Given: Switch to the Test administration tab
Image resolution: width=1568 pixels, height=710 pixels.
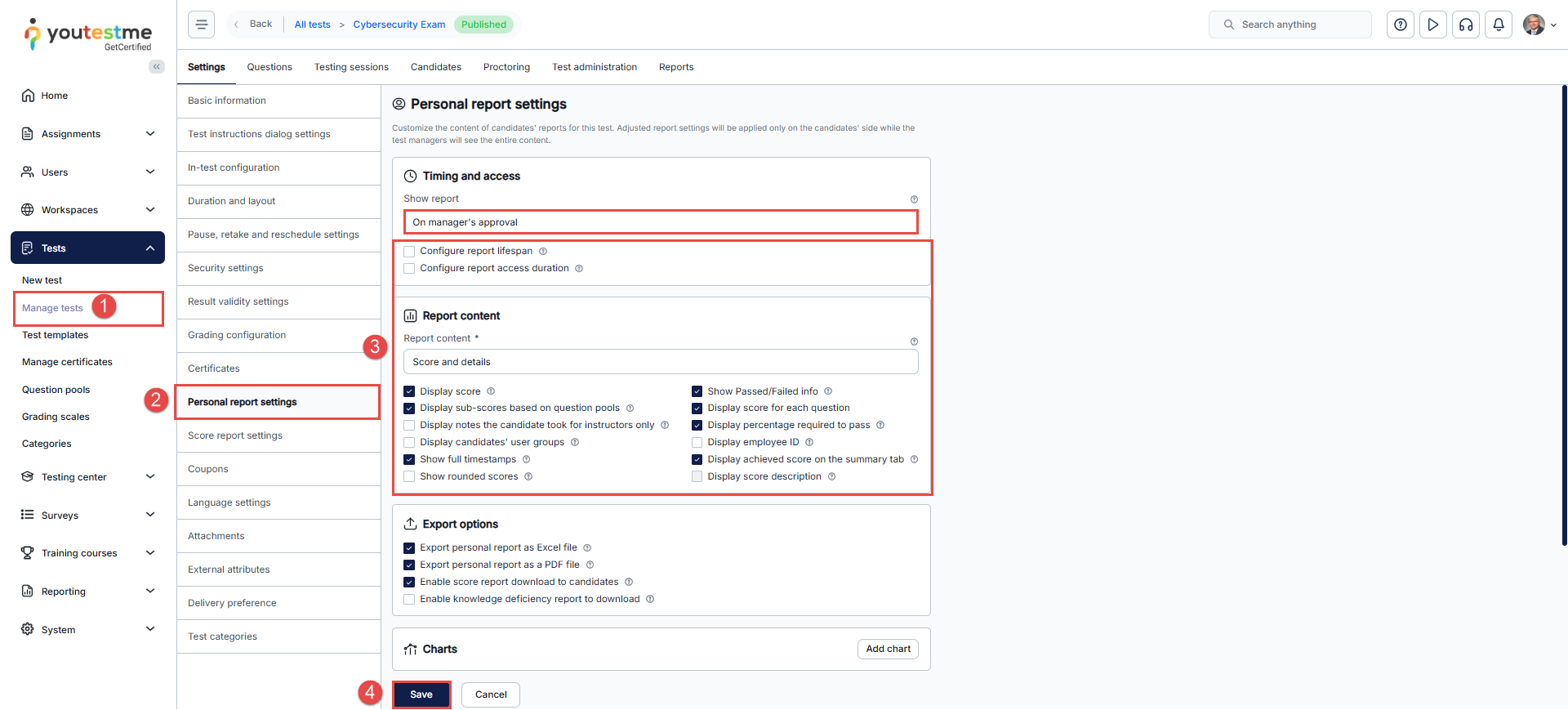Looking at the screenshot, I should (x=595, y=67).
